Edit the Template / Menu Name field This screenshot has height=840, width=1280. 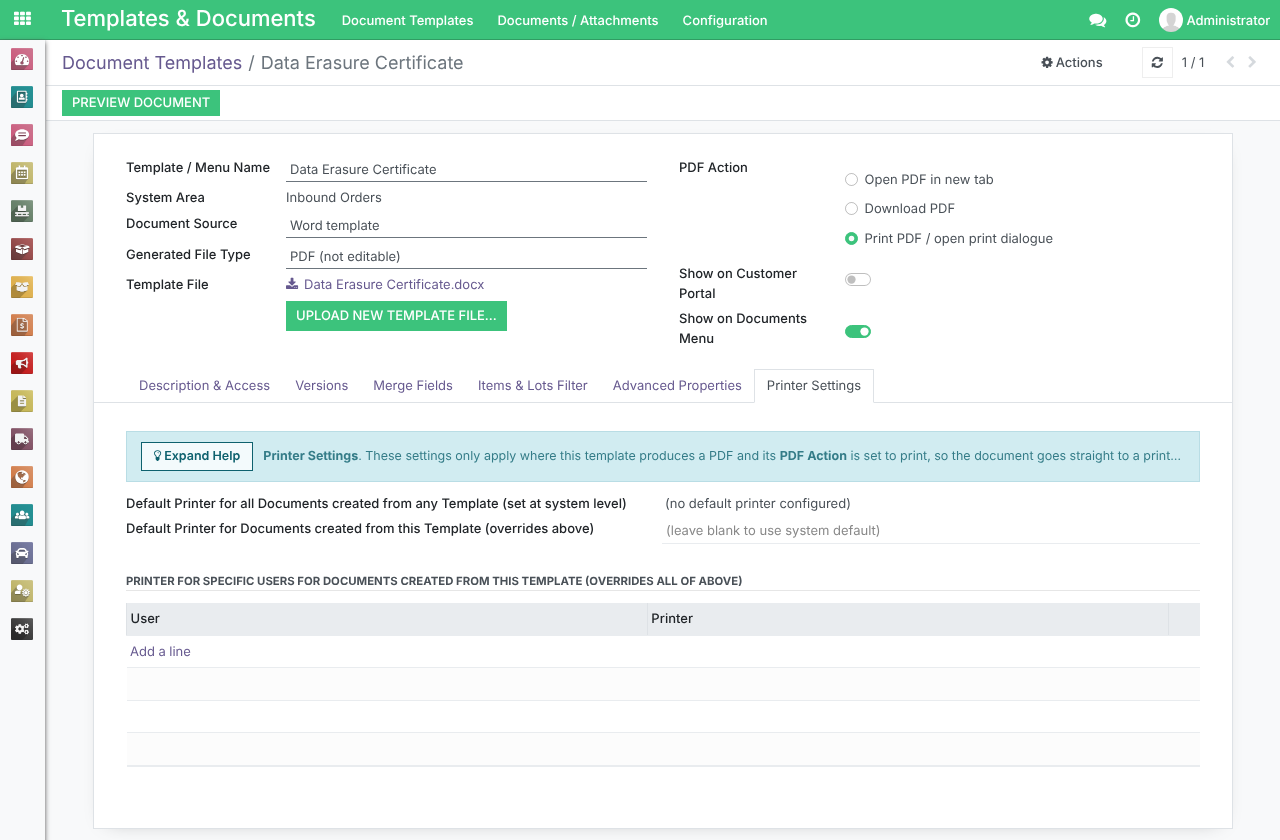(x=466, y=169)
